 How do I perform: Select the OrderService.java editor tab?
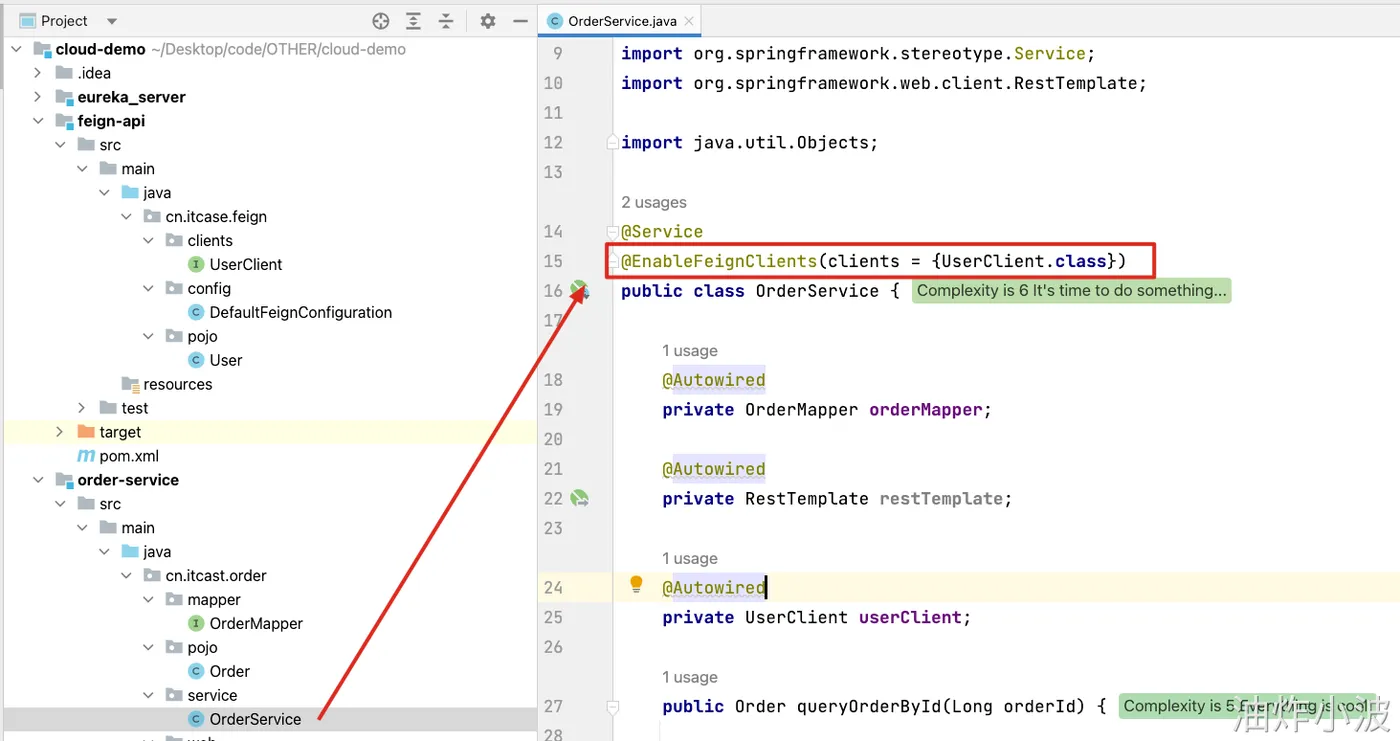[622, 21]
